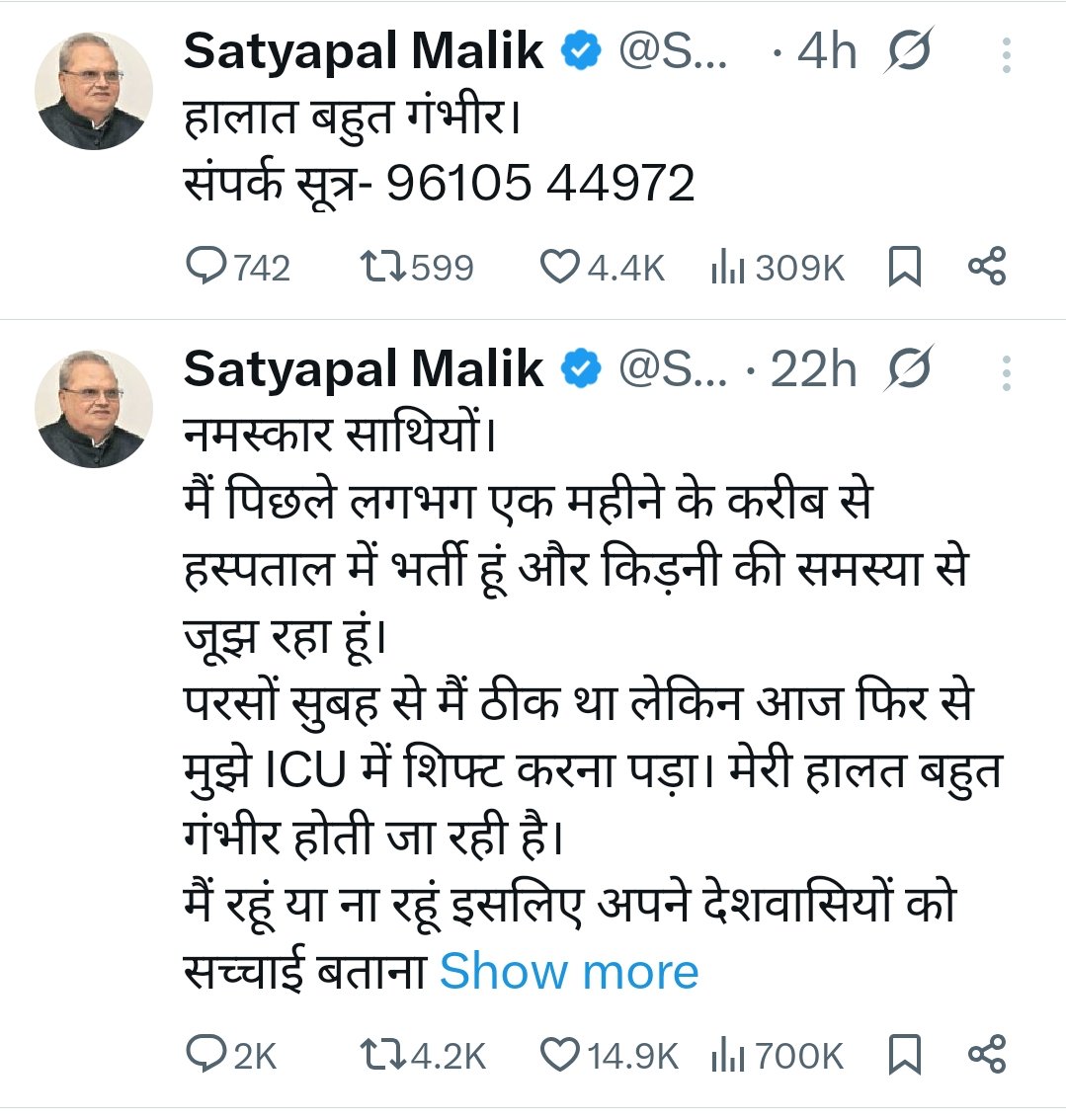Open more options menu on 4h tweet

point(1006,55)
